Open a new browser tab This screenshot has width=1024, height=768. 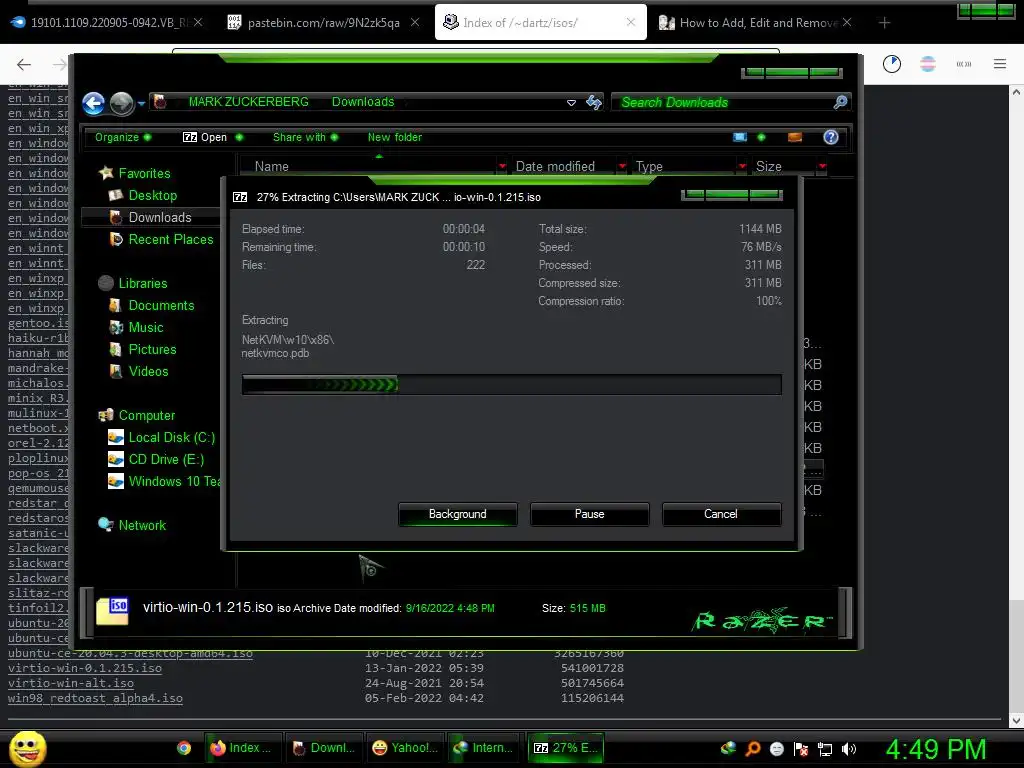[x=884, y=23]
